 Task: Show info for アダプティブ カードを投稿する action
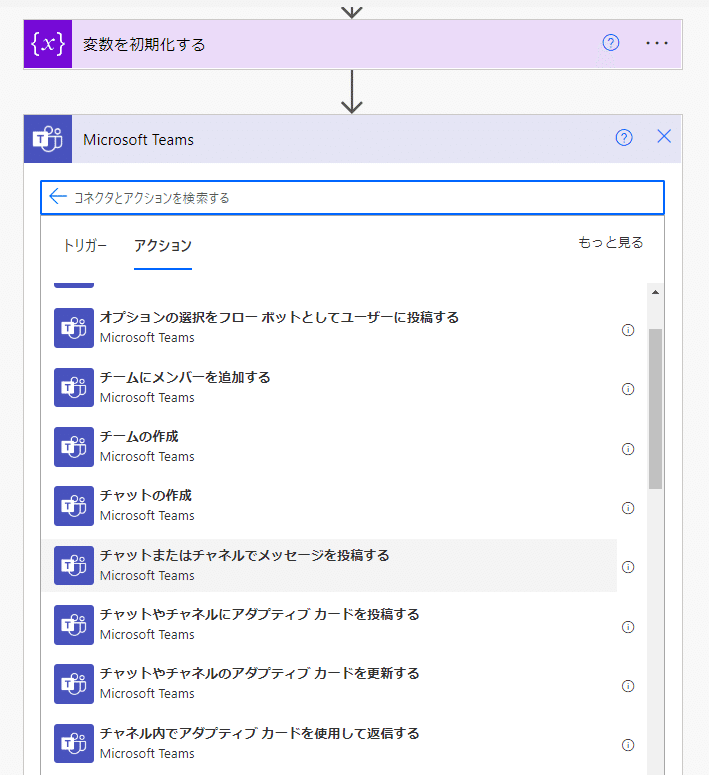(x=628, y=627)
